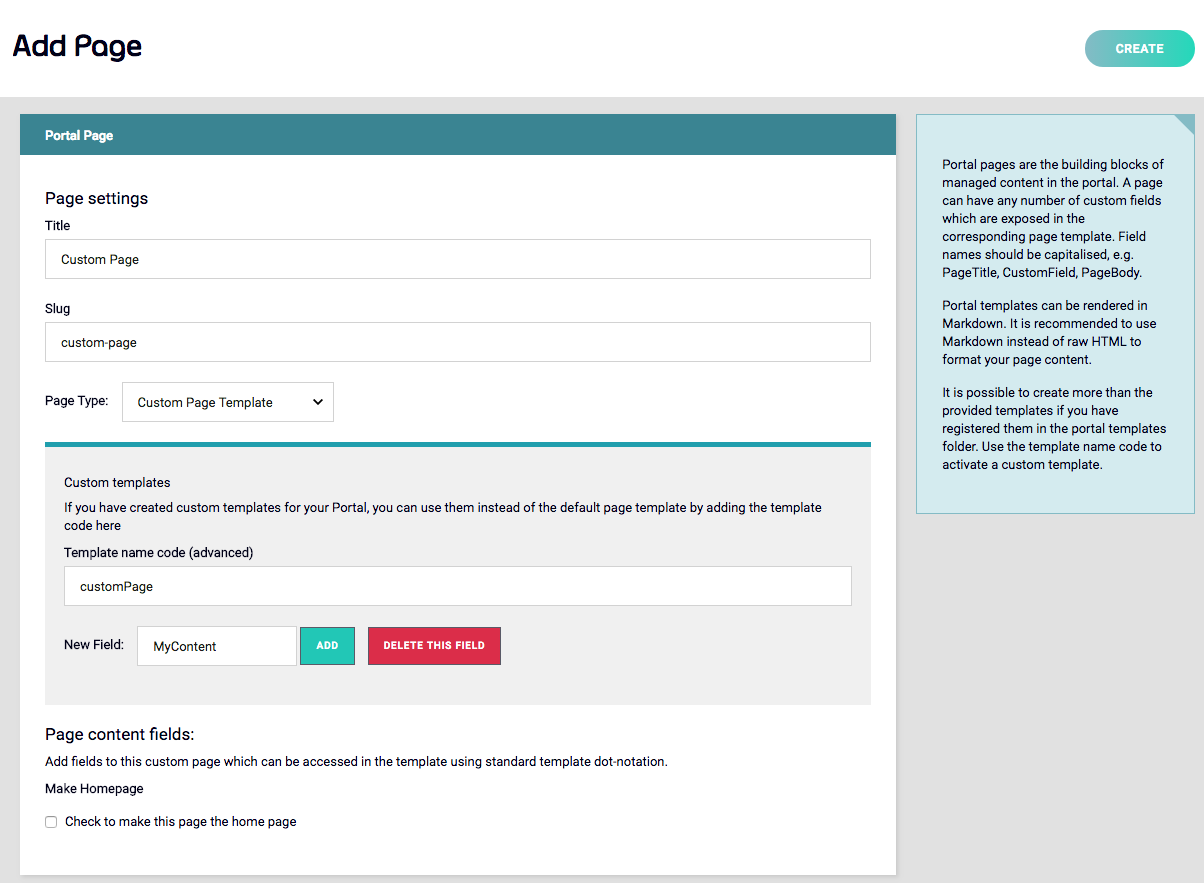Viewport: 1204px width, 883px height.
Task: Click the homepage checkbox label text
Action: point(179,821)
